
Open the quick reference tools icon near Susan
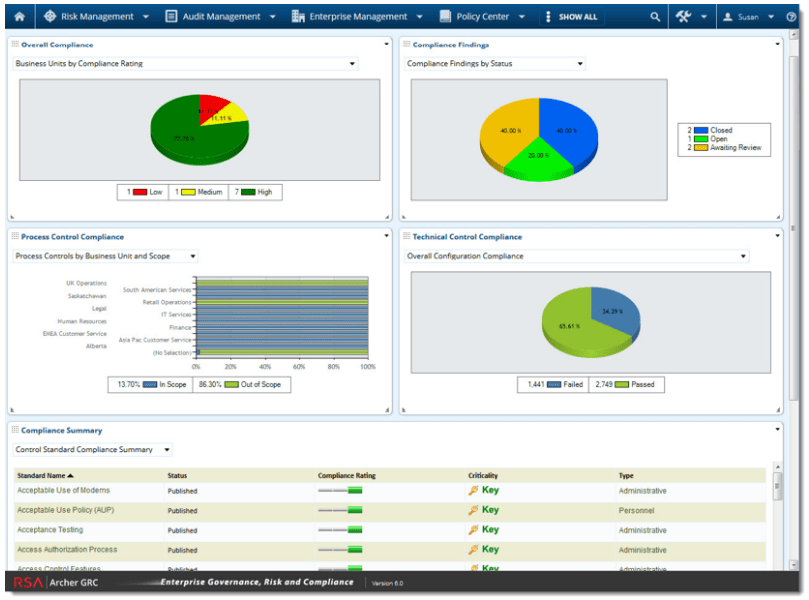pos(683,16)
